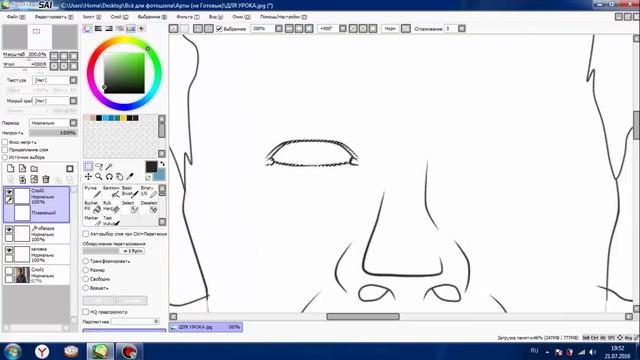Choose the Basic Brush tool
640x360 pixels.
pyautogui.click(x=130, y=191)
